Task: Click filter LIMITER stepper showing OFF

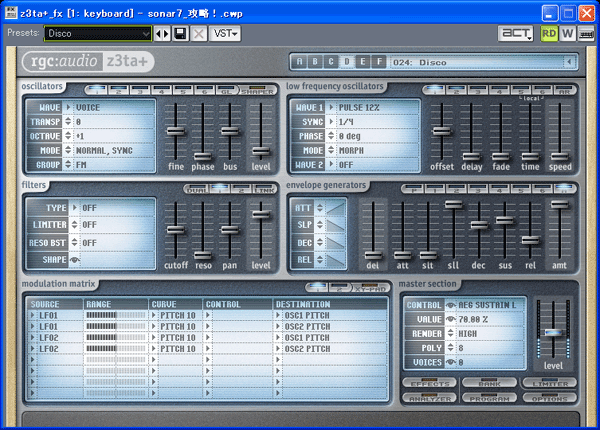Action: click(x=75, y=225)
